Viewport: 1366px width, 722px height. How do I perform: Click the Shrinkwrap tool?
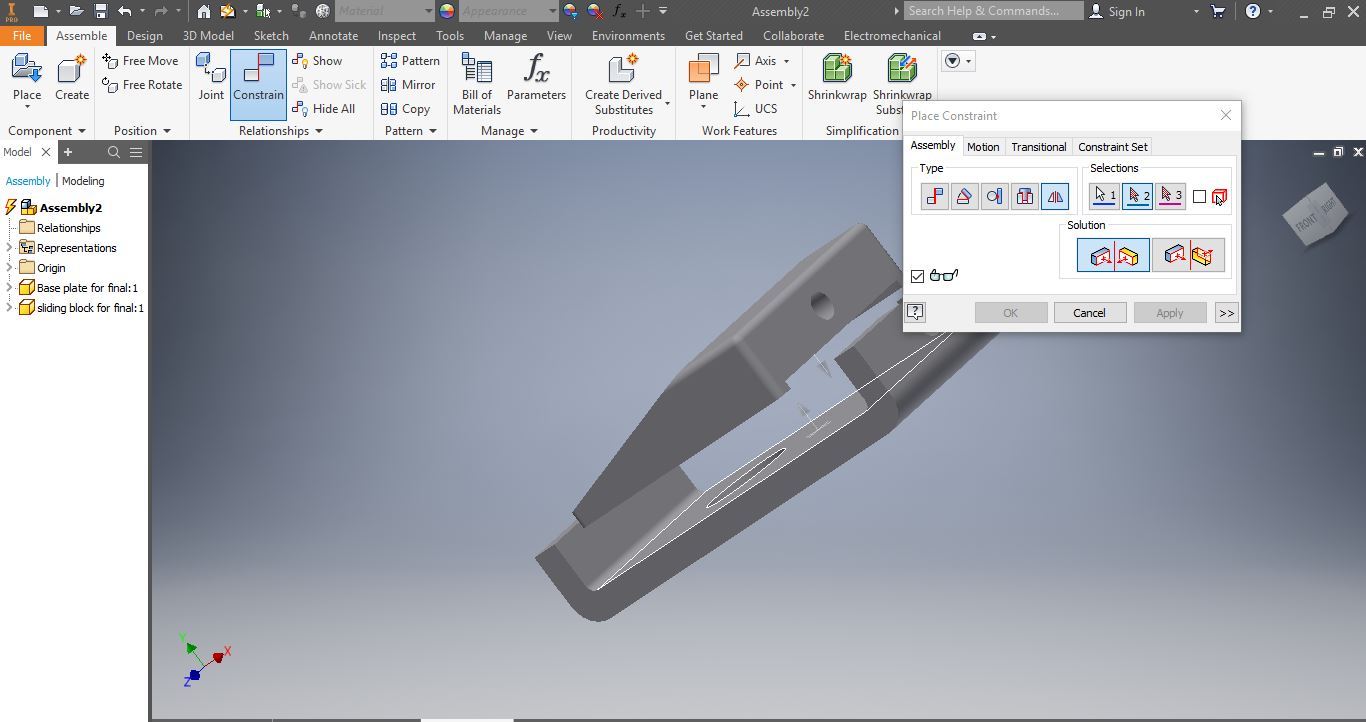click(x=837, y=78)
